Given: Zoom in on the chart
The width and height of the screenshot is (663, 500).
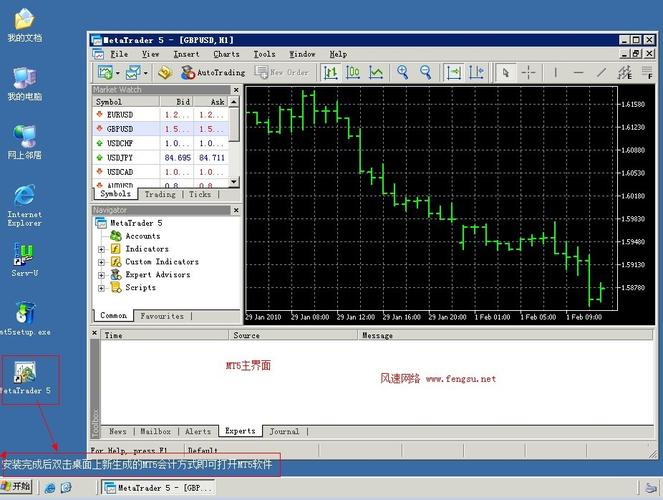Looking at the screenshot, I should (403, 73).
